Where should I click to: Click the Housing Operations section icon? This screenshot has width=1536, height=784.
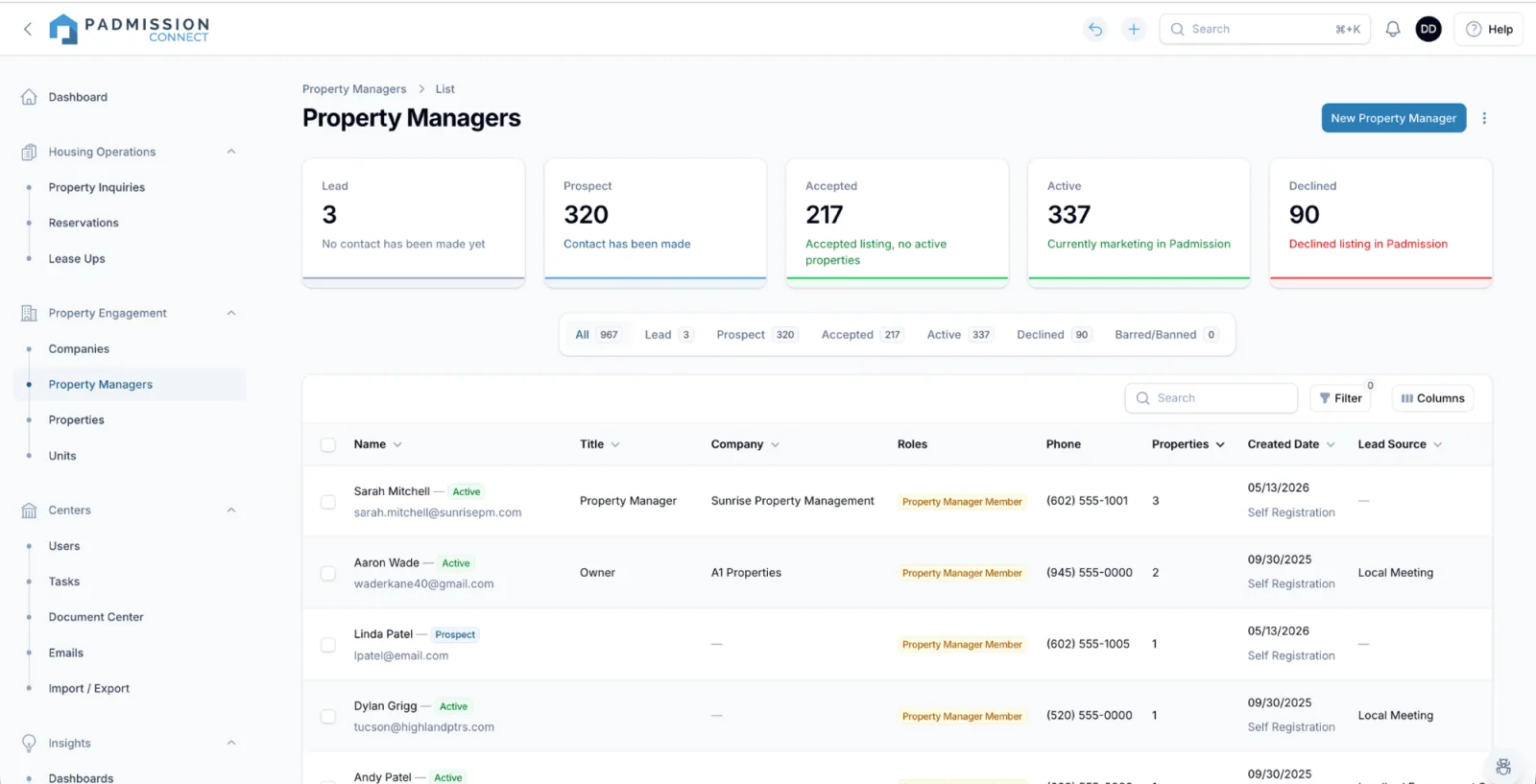(29, 152)
